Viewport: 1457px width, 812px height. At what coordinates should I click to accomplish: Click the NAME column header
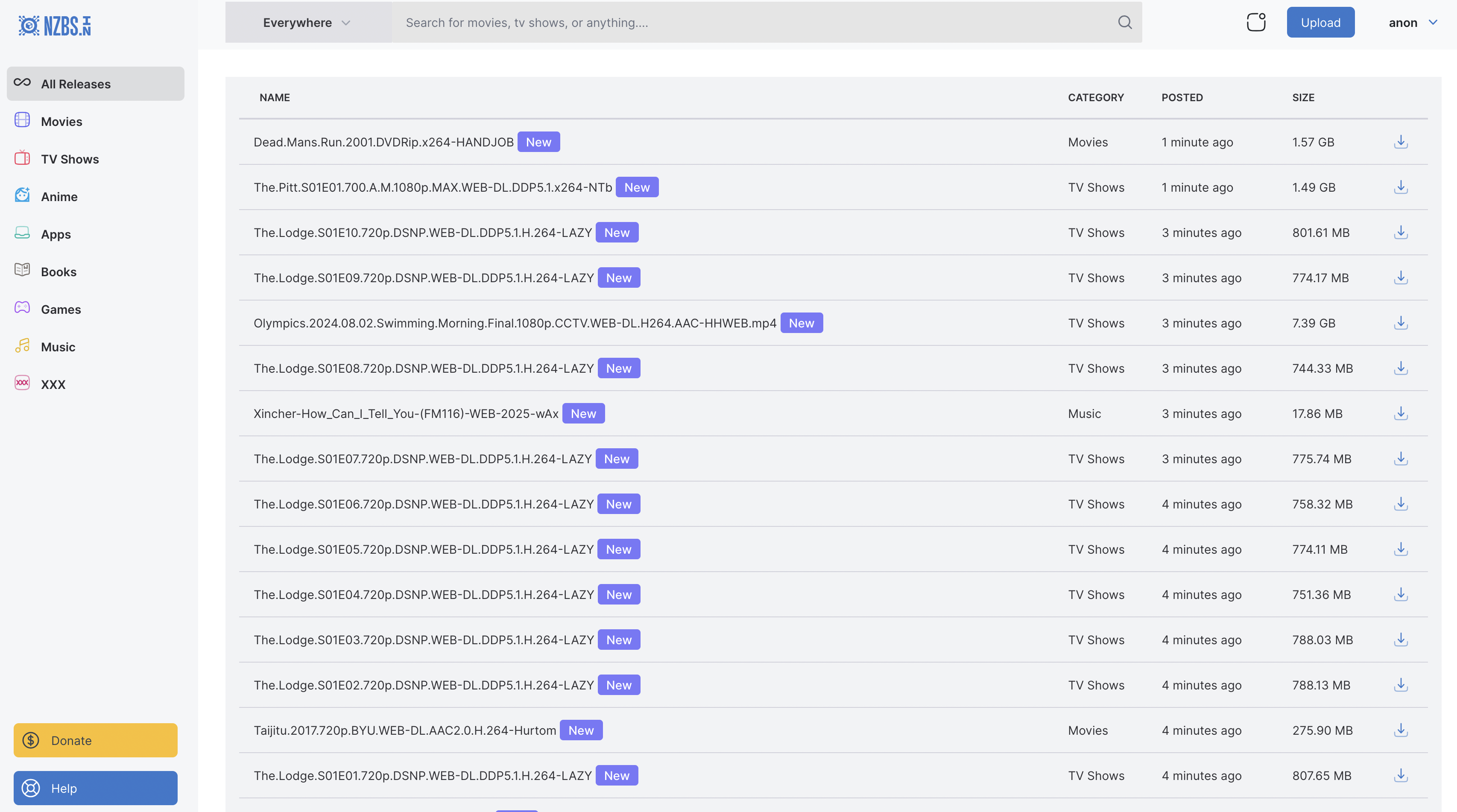[x=274, y=97]
